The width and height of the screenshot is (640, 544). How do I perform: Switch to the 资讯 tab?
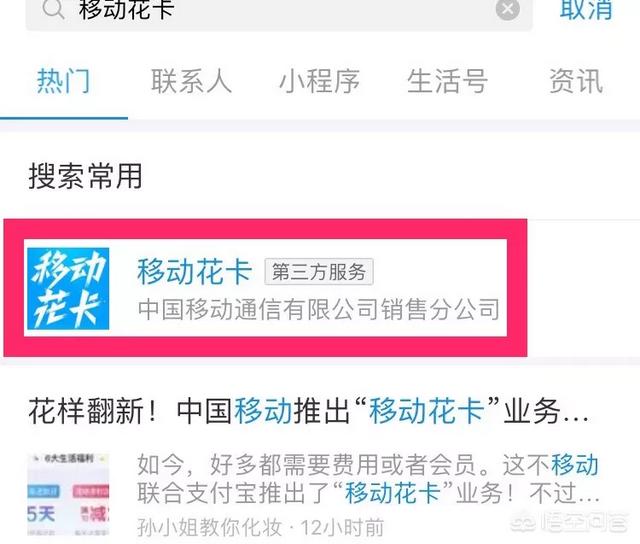point(576,81)
